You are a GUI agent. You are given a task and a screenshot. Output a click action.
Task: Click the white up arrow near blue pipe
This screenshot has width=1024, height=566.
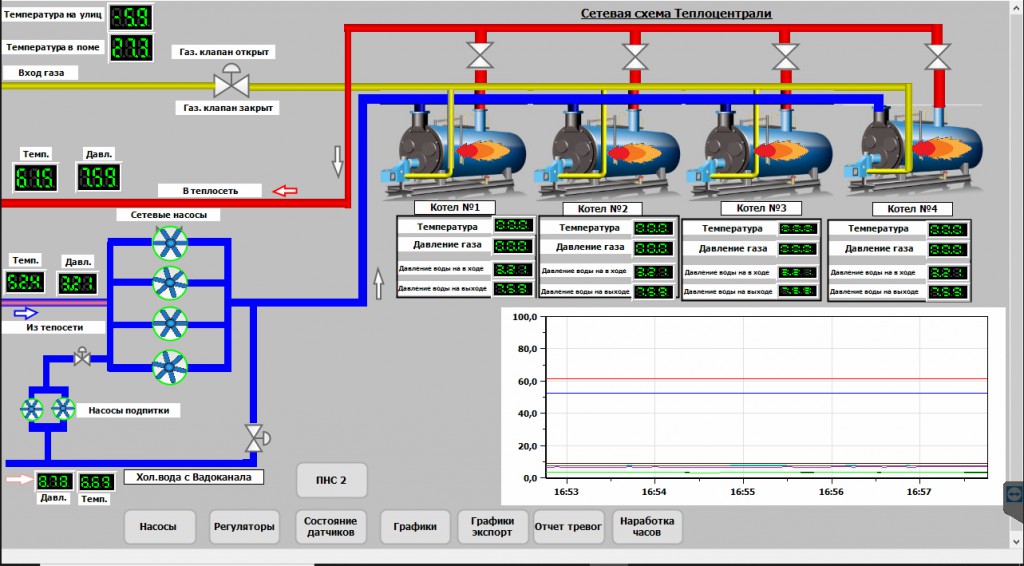[378, 283]
